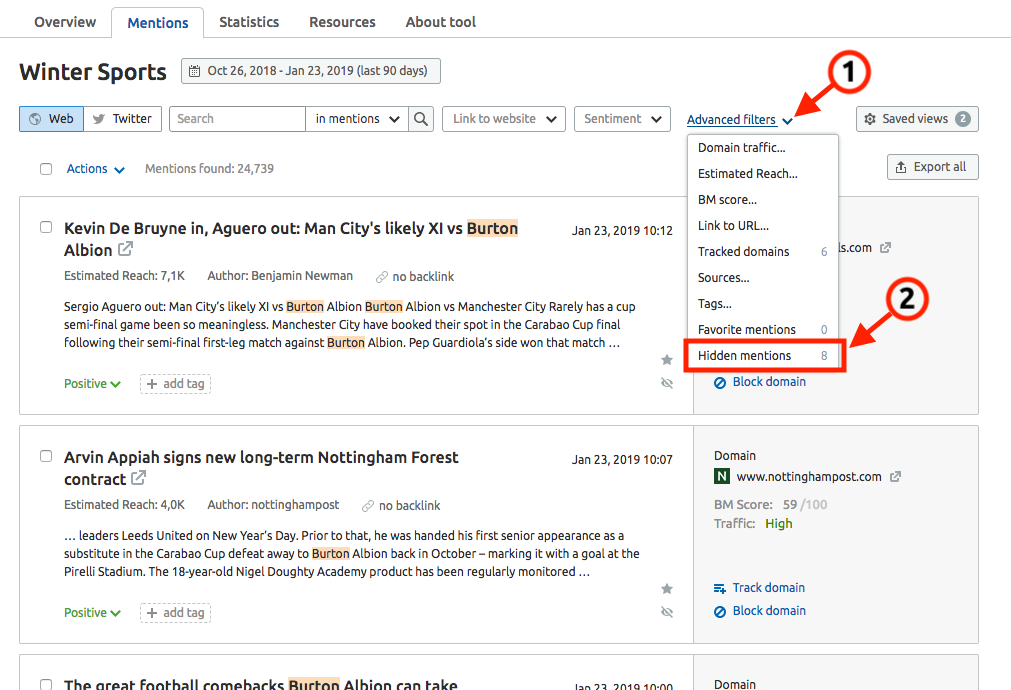Click the Saved views gear icon
The height and width of the screenshot is (690, 1011).
pos(870,119)
